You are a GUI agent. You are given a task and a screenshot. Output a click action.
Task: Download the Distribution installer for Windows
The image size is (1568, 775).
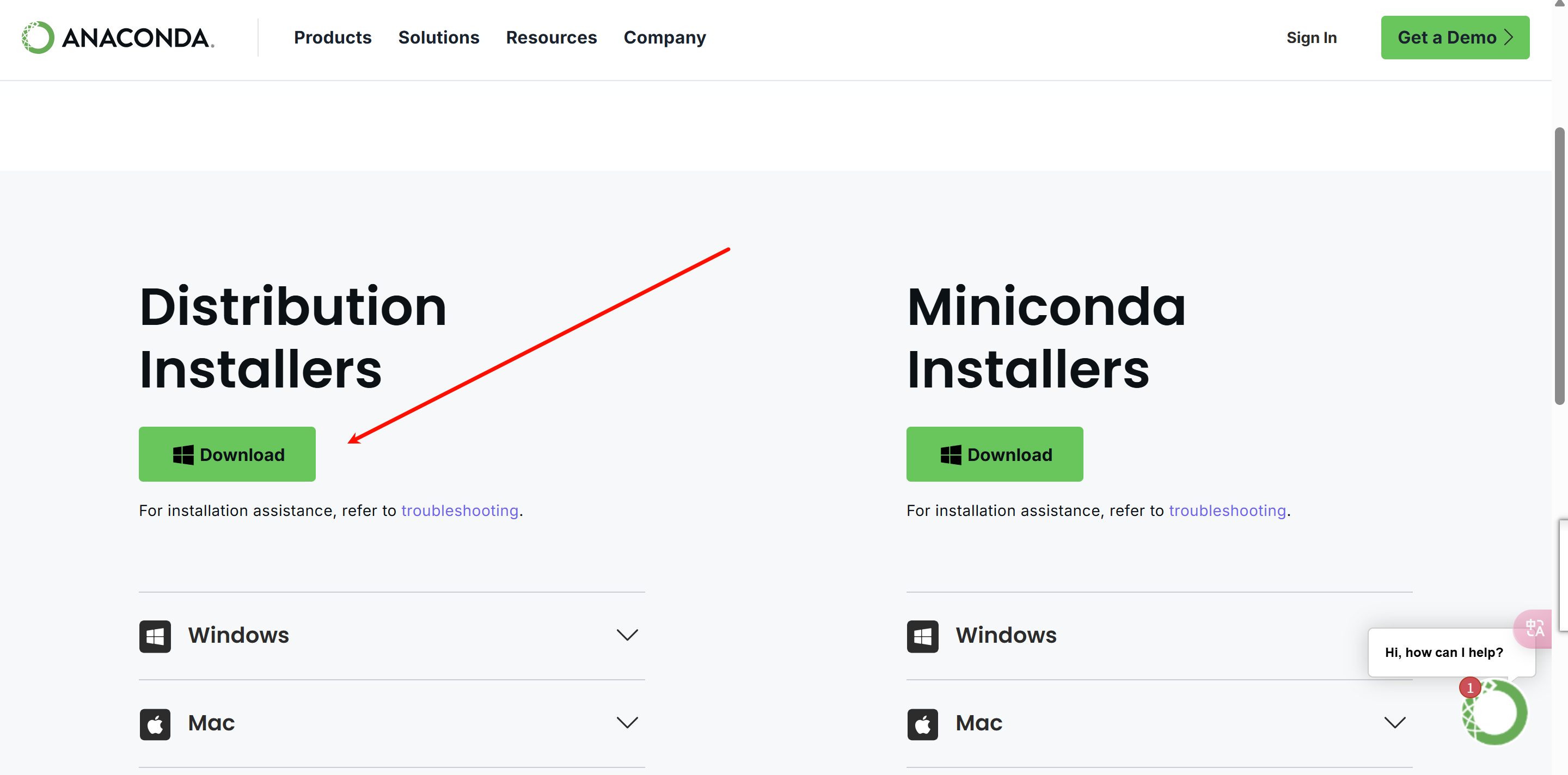[227, 454]
